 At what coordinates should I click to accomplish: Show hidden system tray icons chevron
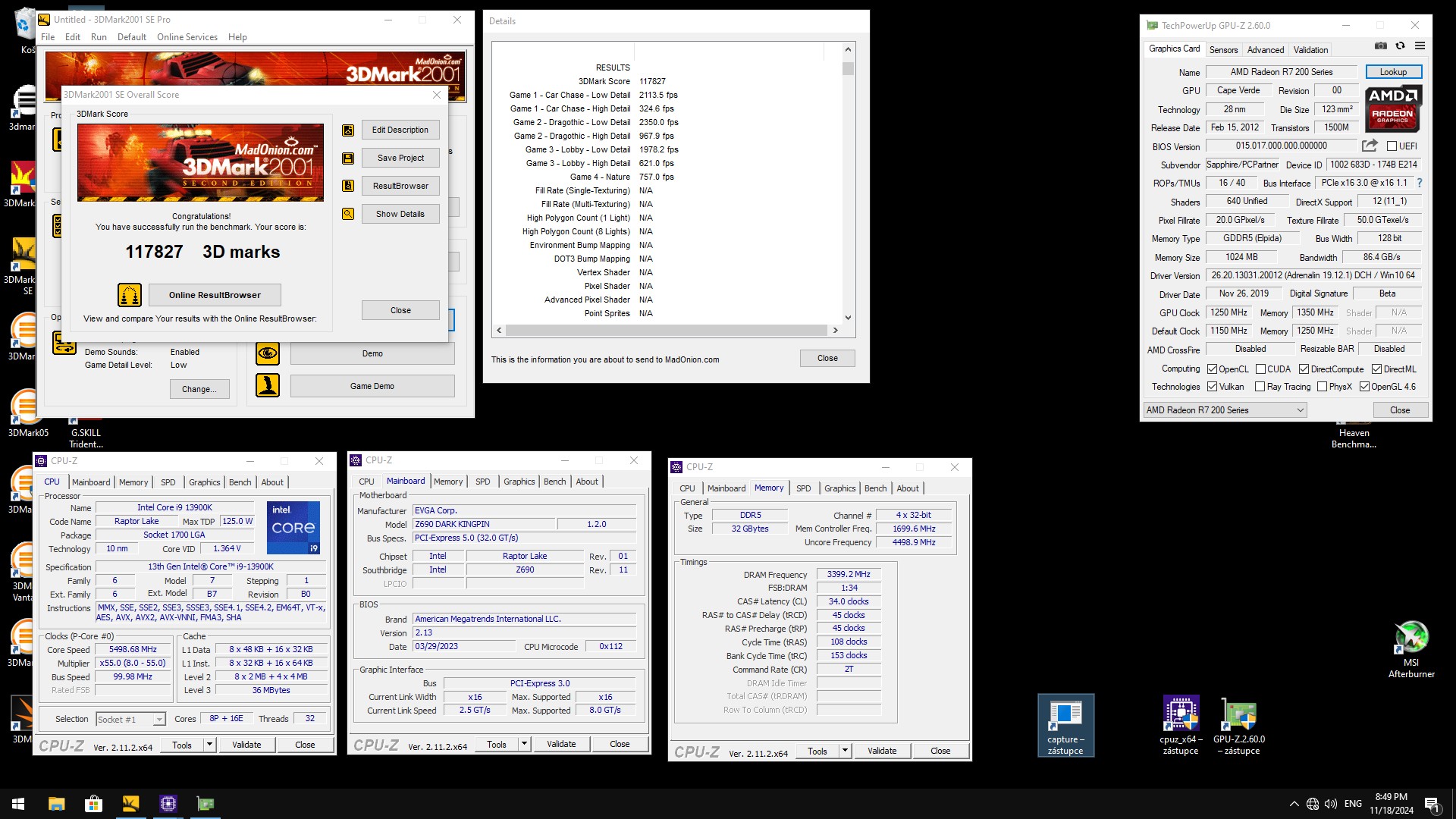pyautogui.click(x=1294, y=804)
